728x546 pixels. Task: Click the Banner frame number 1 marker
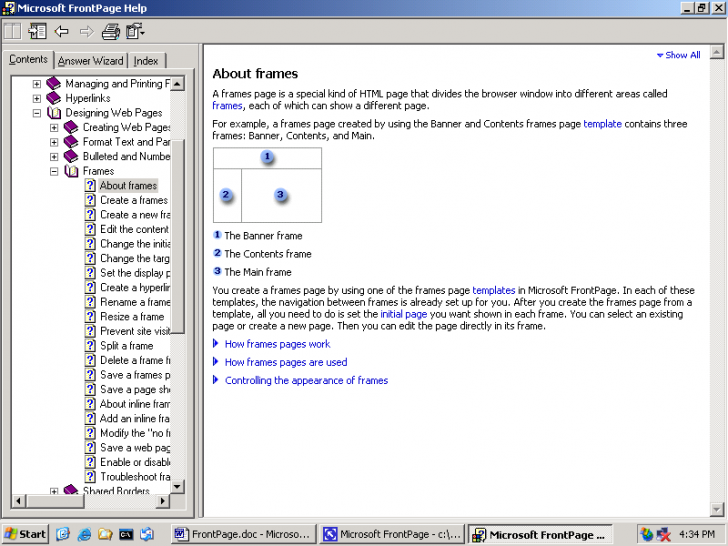pos(267,158)
